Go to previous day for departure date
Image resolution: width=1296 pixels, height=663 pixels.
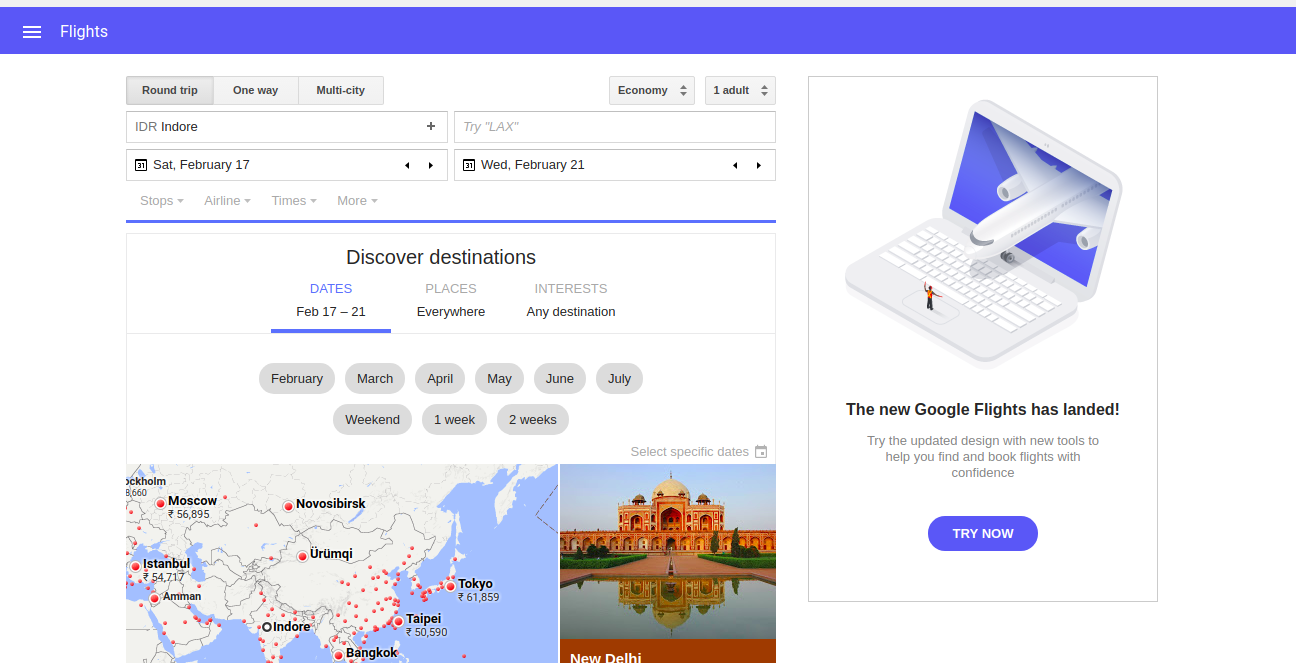pos(407,165)
